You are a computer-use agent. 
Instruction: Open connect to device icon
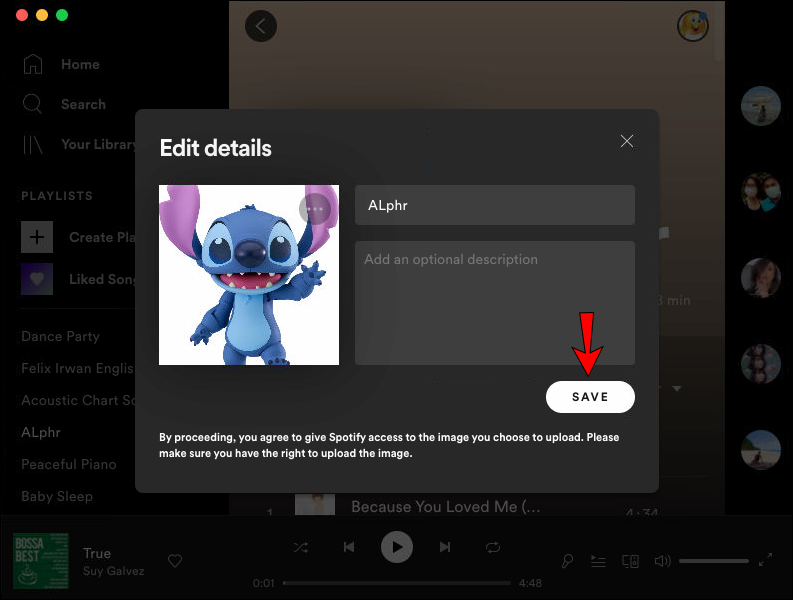(630, 561)
